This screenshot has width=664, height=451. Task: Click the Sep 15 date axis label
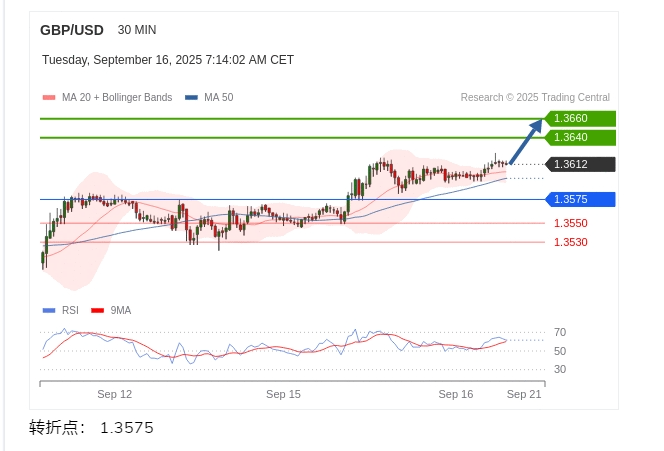pos(283,394)
